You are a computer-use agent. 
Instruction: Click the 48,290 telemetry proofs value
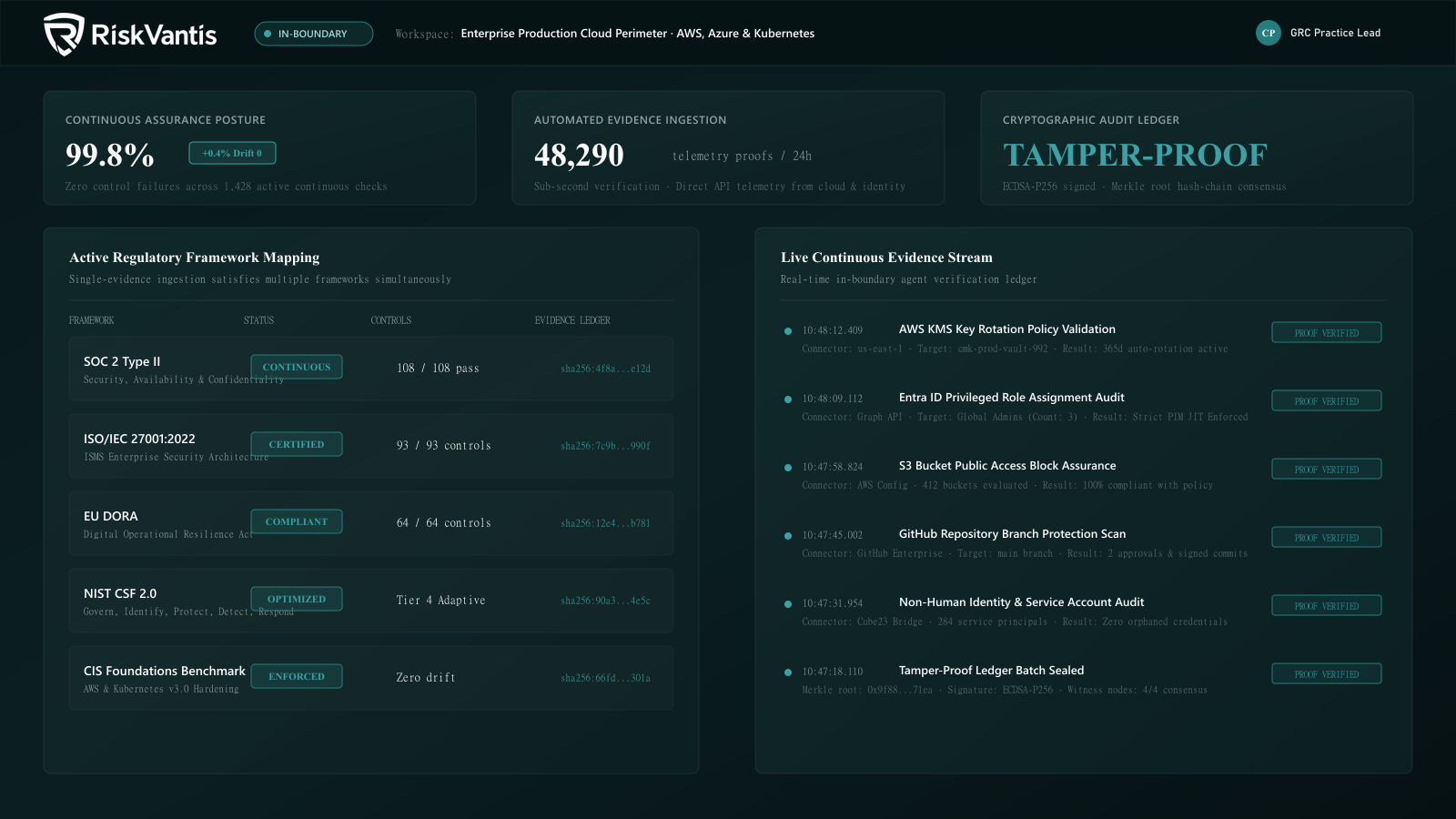click(579, 155)
